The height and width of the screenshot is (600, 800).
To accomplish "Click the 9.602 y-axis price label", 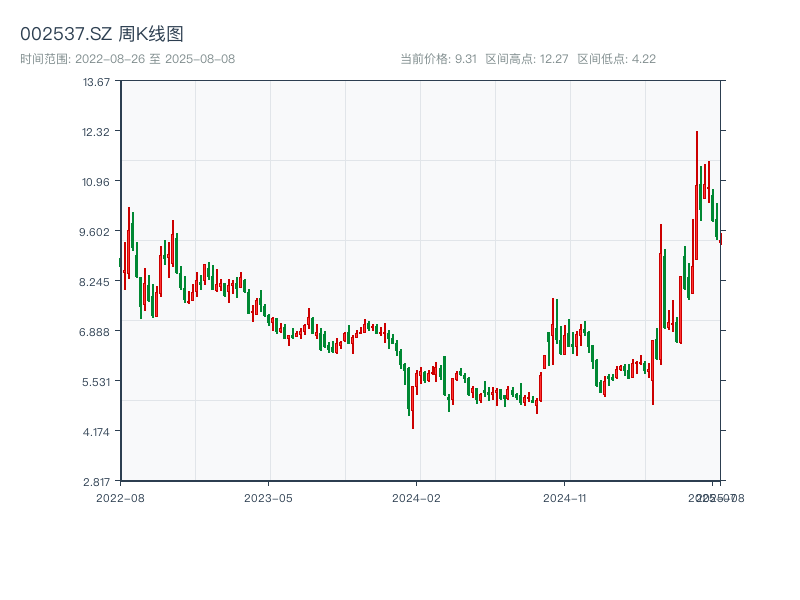I will point(97,232).
